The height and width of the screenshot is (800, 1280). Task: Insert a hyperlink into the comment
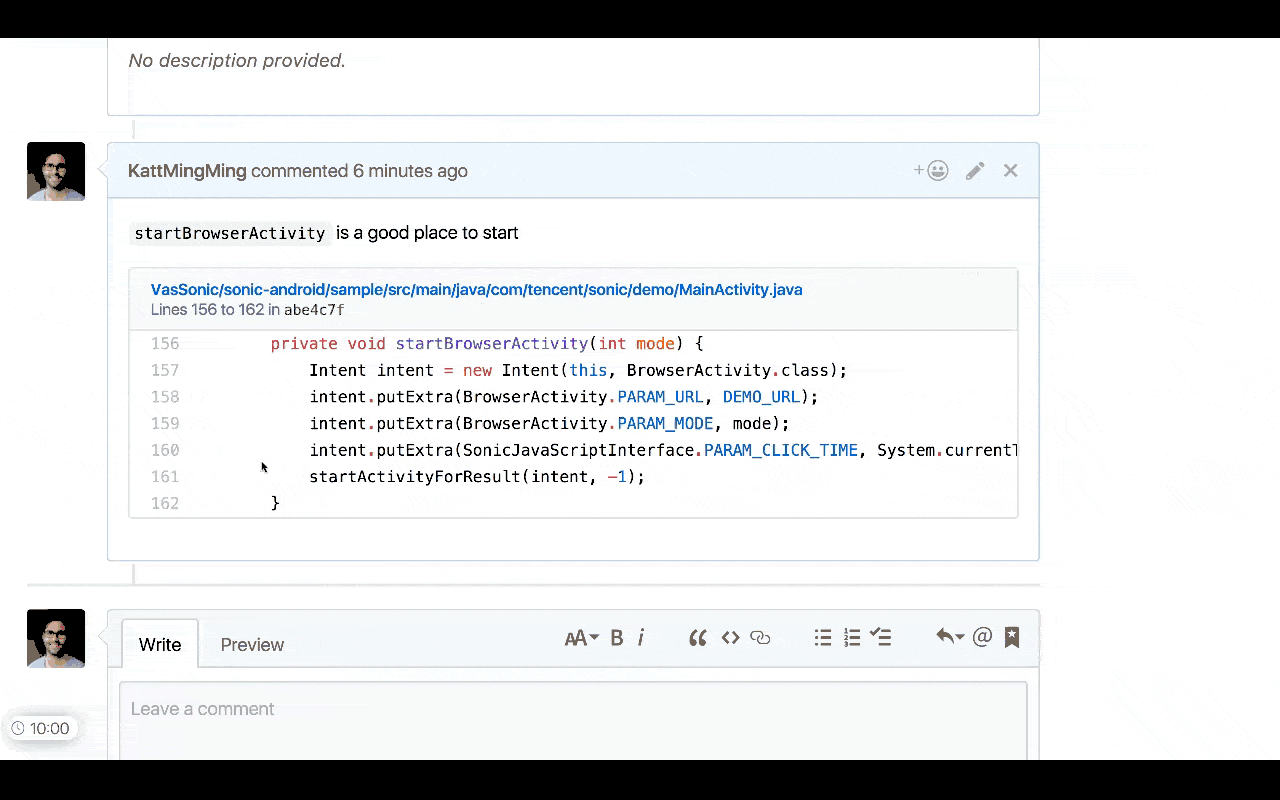pyautogui.click(x=761, y=637)
